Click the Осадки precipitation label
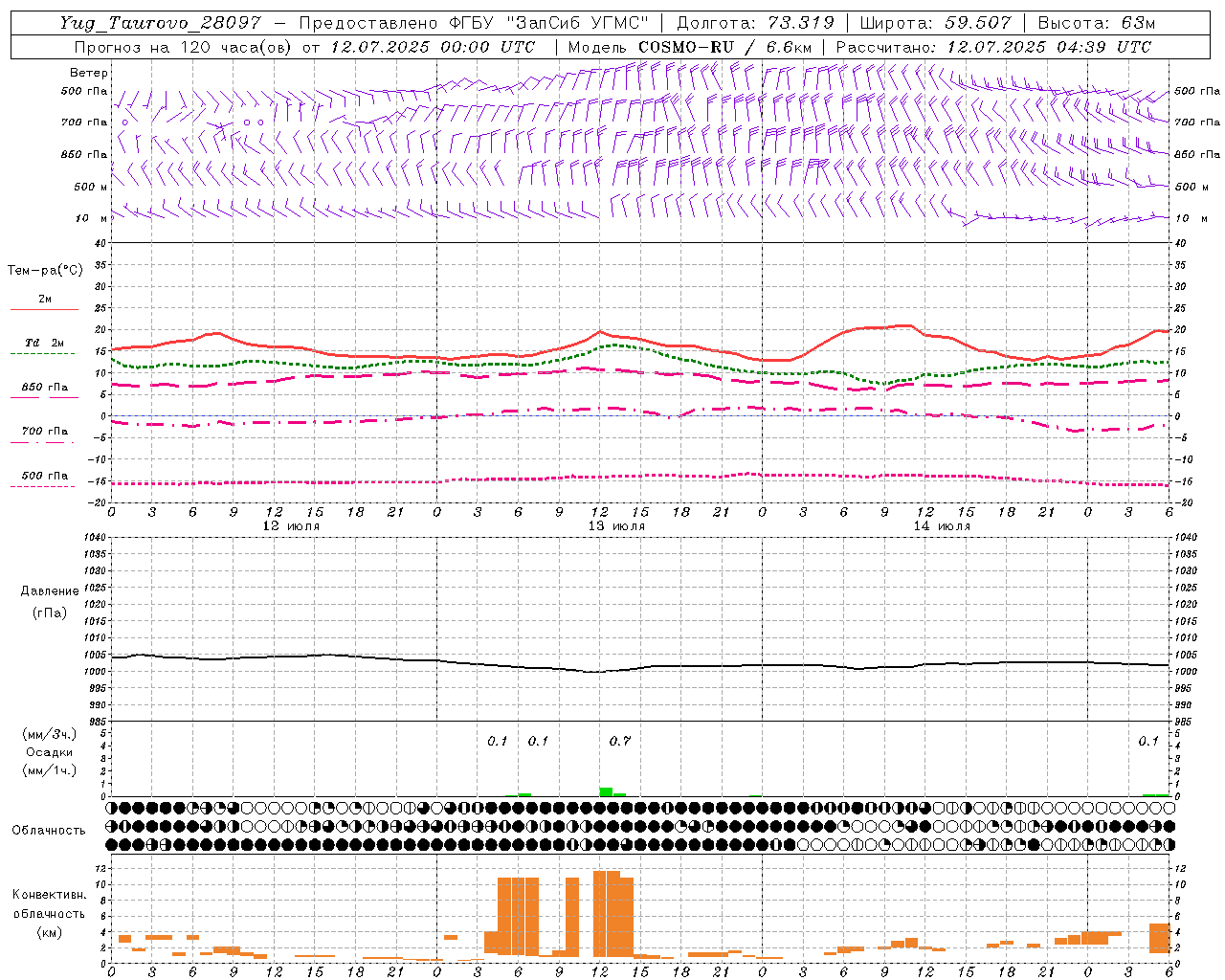Screen dimensions: 1225x980 pos(50,752)
